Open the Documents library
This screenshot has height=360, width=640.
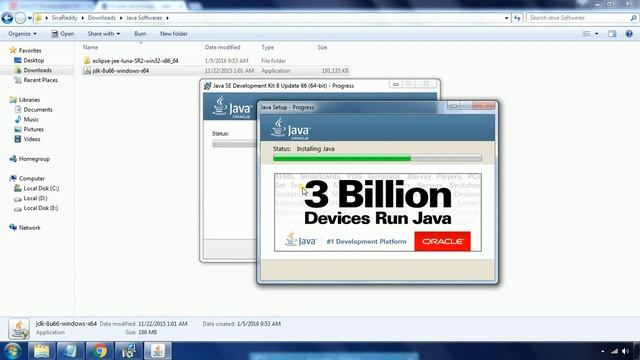(x=33, y=110)
